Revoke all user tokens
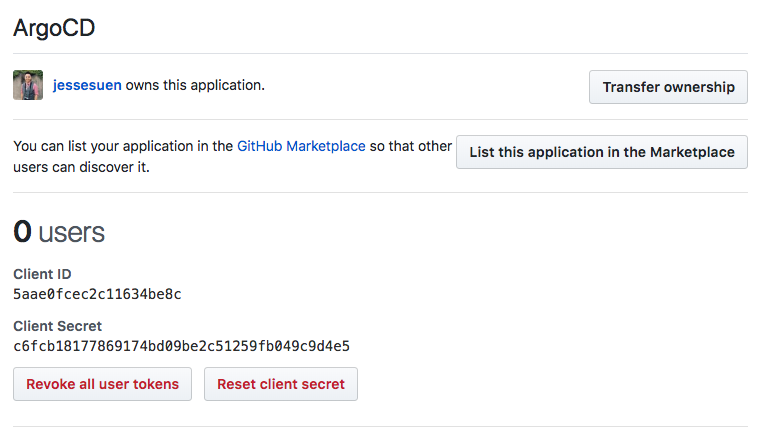This screenshot has height=441, width=768. tap(102, 384)
